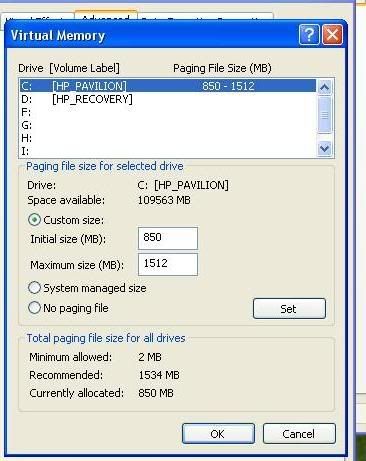Select drive C: HP_PAVILION in list
This screenshot has width=366, height=461.
point(168,86)
